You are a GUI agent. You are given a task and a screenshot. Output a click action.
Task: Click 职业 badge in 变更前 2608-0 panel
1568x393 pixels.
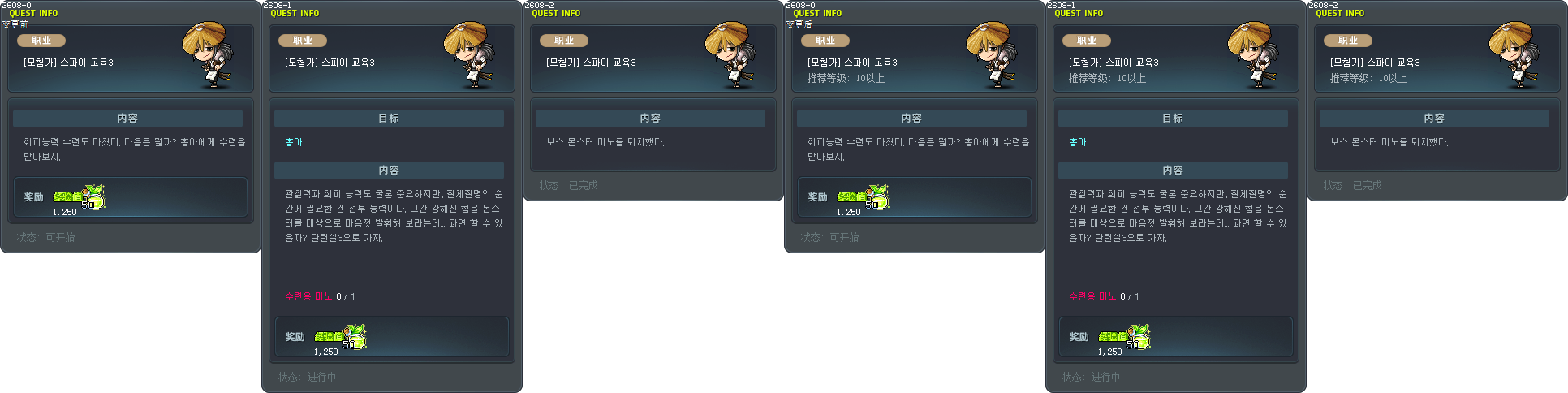[41, 41]
